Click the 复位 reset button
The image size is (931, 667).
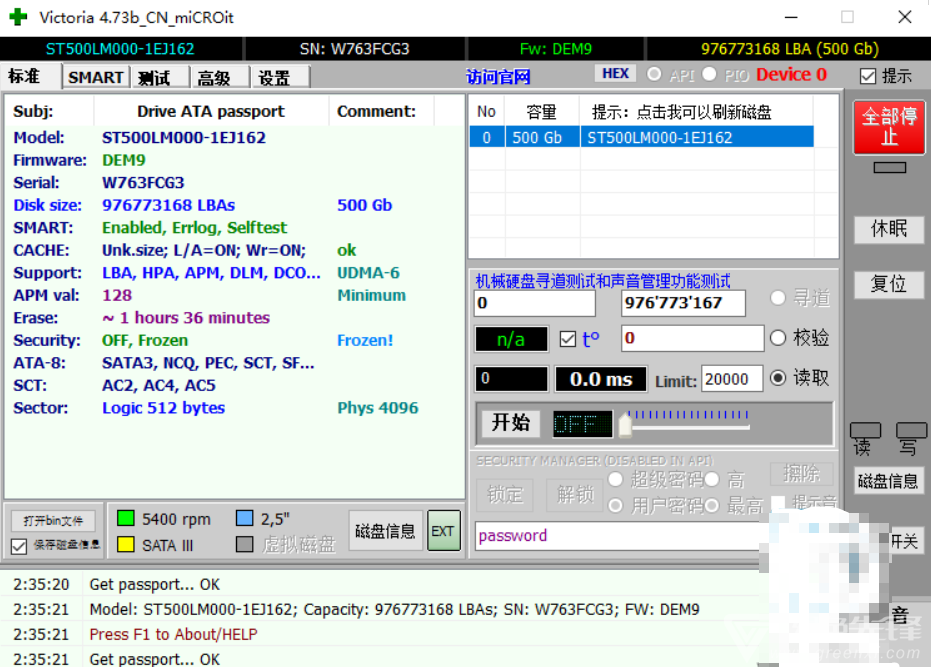pyautogui.click(x=889, y=284)
